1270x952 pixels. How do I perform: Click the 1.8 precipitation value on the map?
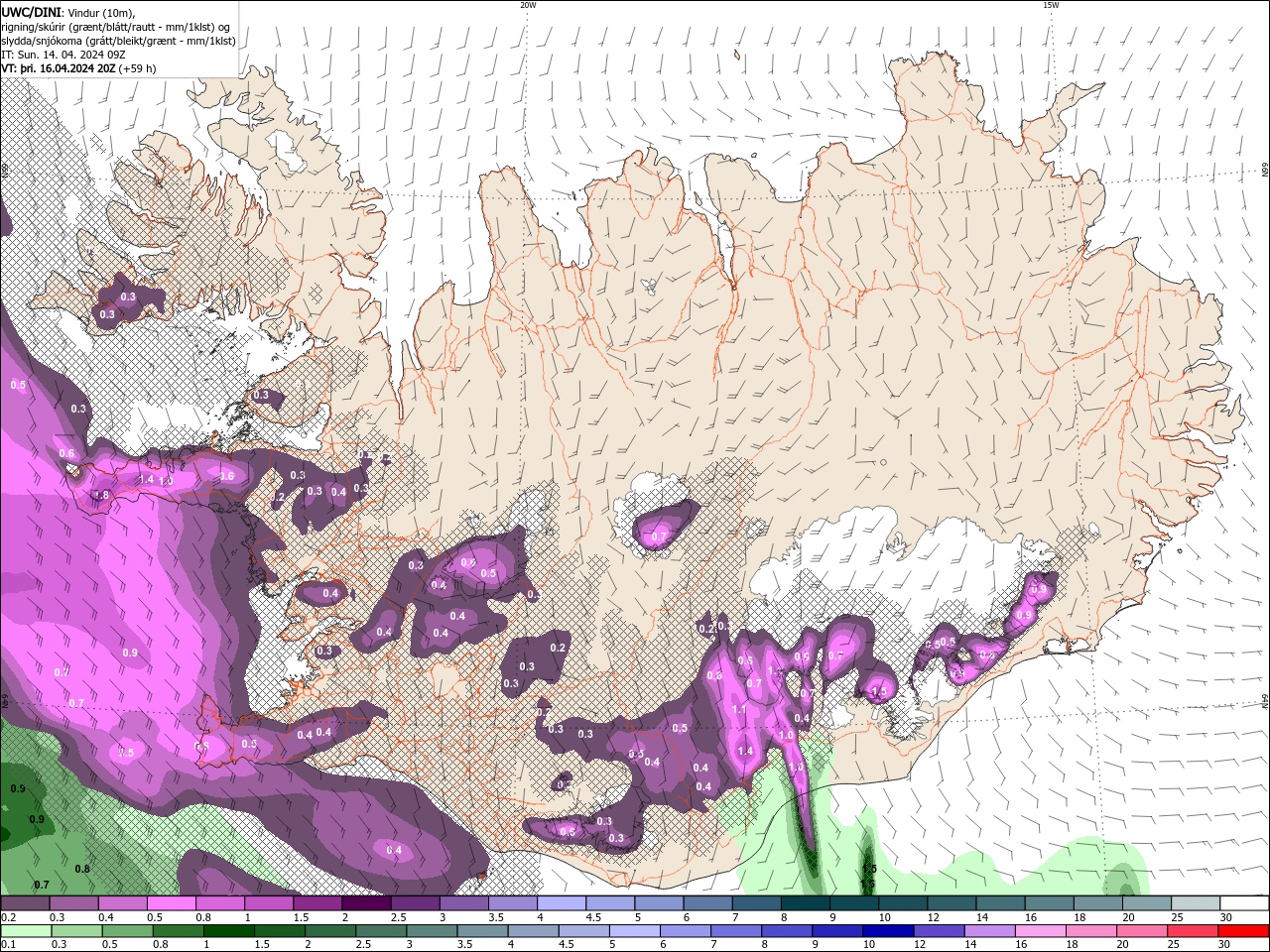click(x=100, y=495)
